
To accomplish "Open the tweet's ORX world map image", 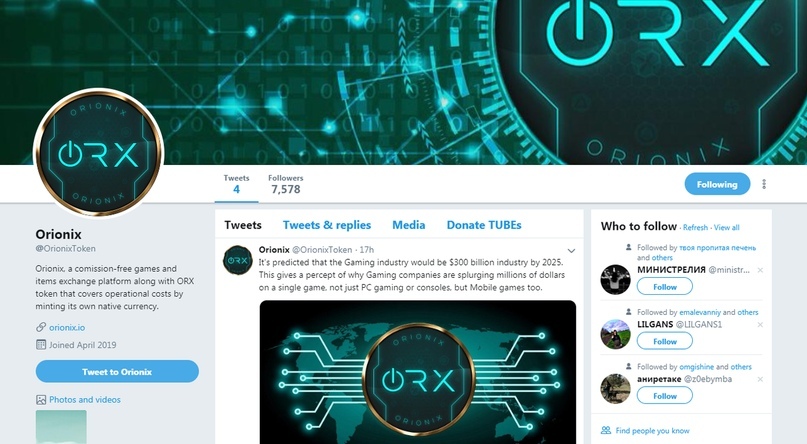I will pos(417,372).
